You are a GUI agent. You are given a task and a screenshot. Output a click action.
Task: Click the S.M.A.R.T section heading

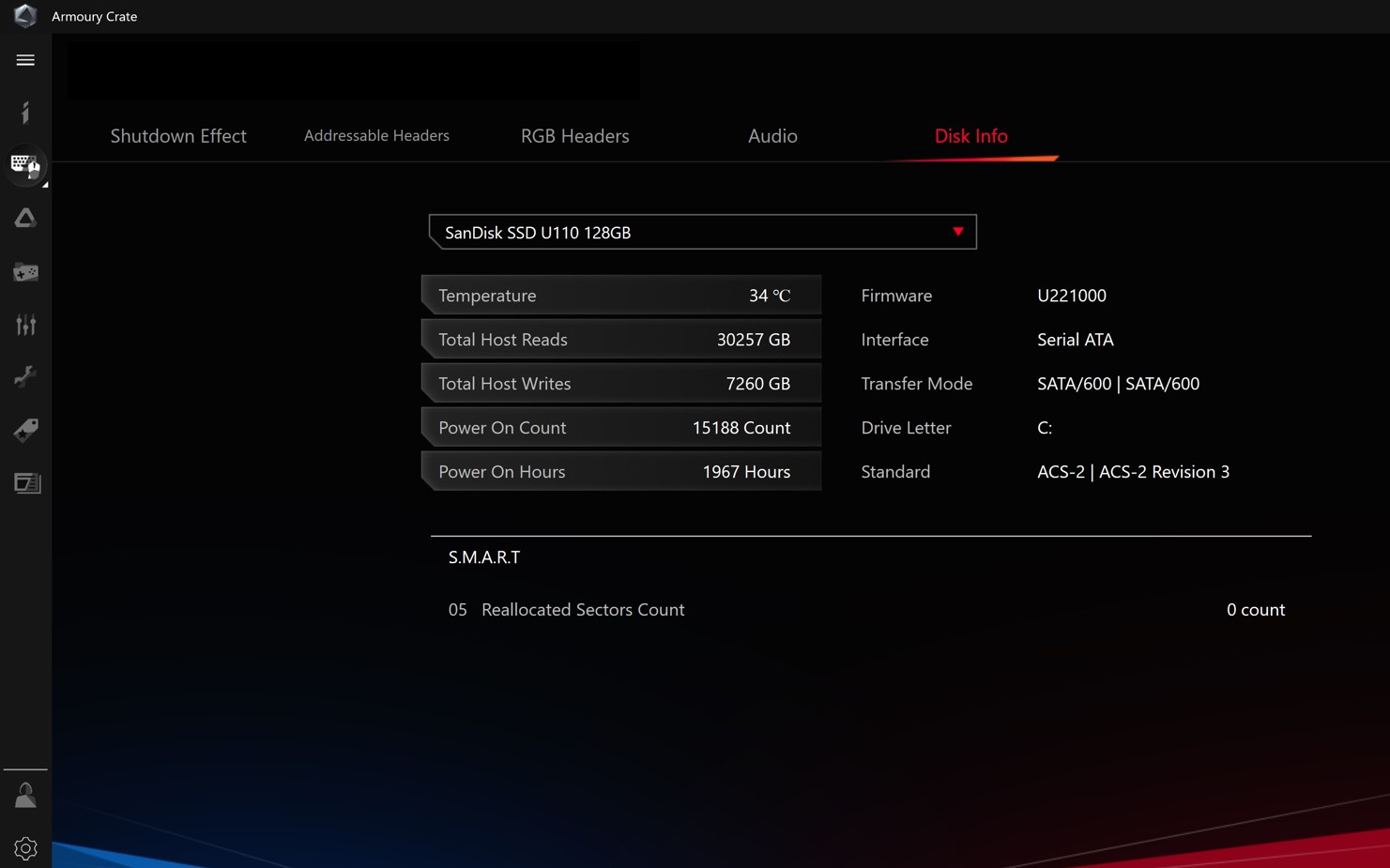(x=484, y=557)
